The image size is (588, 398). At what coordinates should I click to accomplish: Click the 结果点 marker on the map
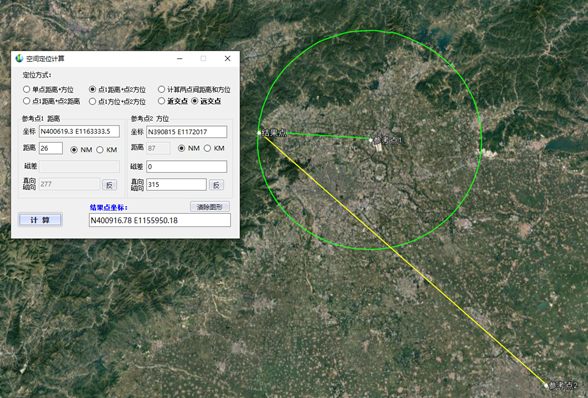[259, 133]
